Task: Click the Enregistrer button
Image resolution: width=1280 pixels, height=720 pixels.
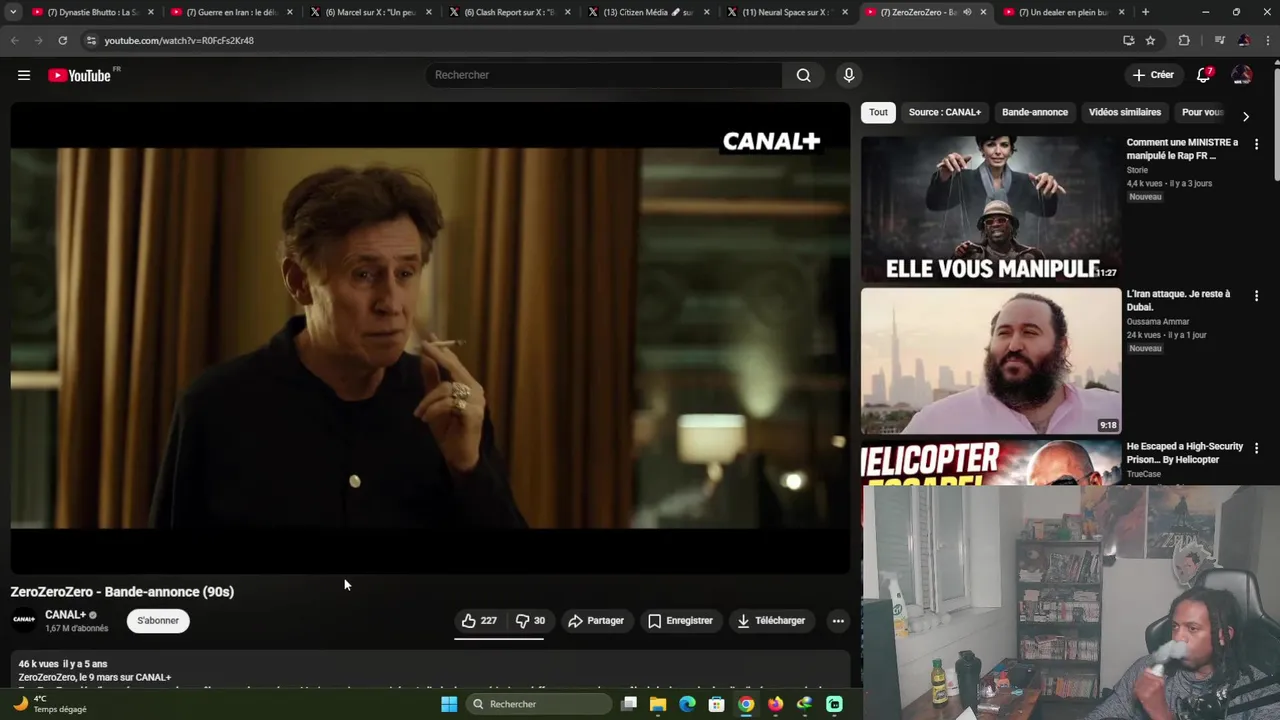Action: click(680, 621)
